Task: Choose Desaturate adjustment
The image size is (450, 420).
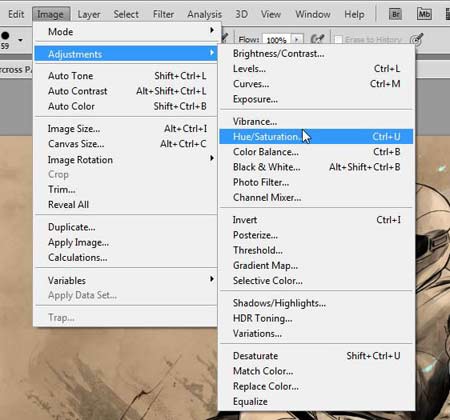Action: coord(316,356)
